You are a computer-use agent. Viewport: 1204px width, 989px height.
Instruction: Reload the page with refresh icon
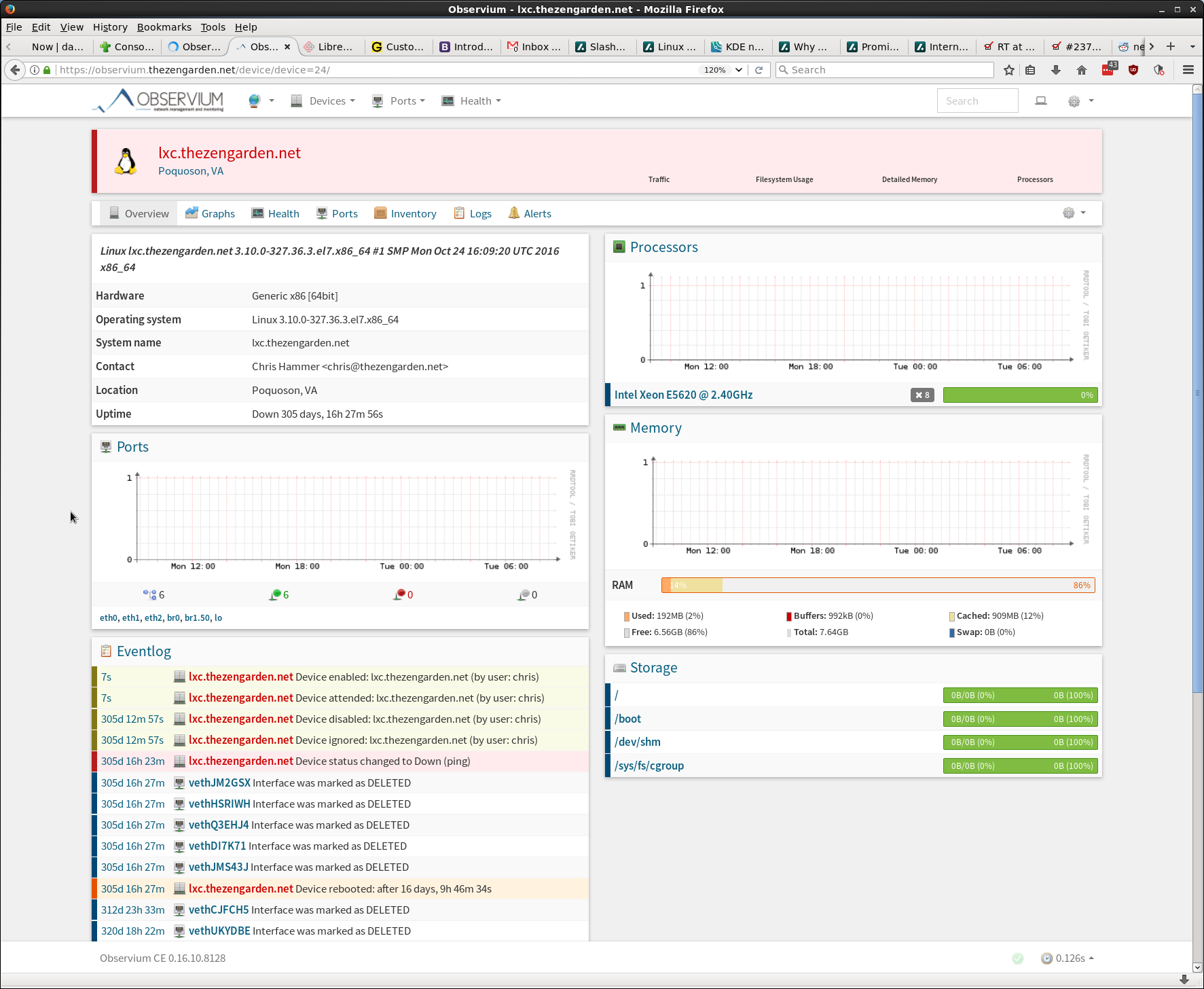point(759,70)
